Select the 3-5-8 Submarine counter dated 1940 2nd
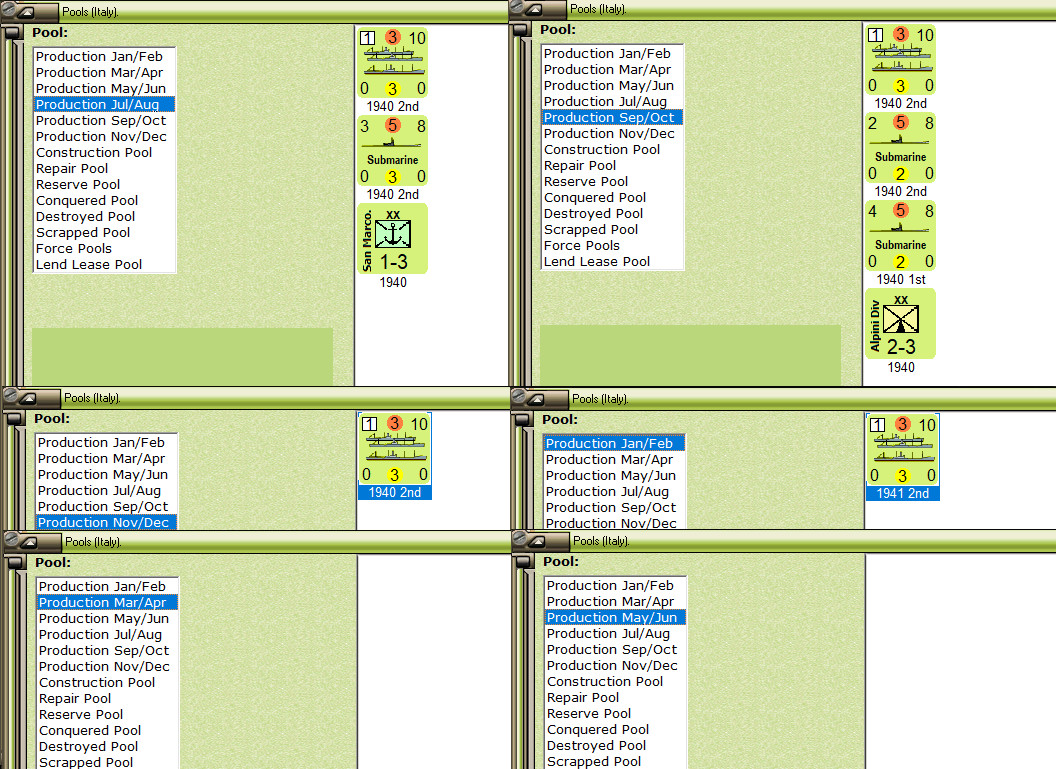1056x769 pixels. (393, 151)
